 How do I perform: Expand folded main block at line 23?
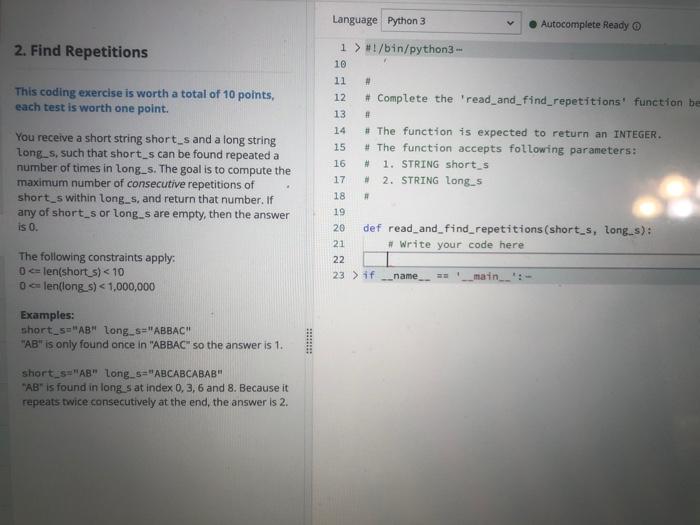pos(355,275)
